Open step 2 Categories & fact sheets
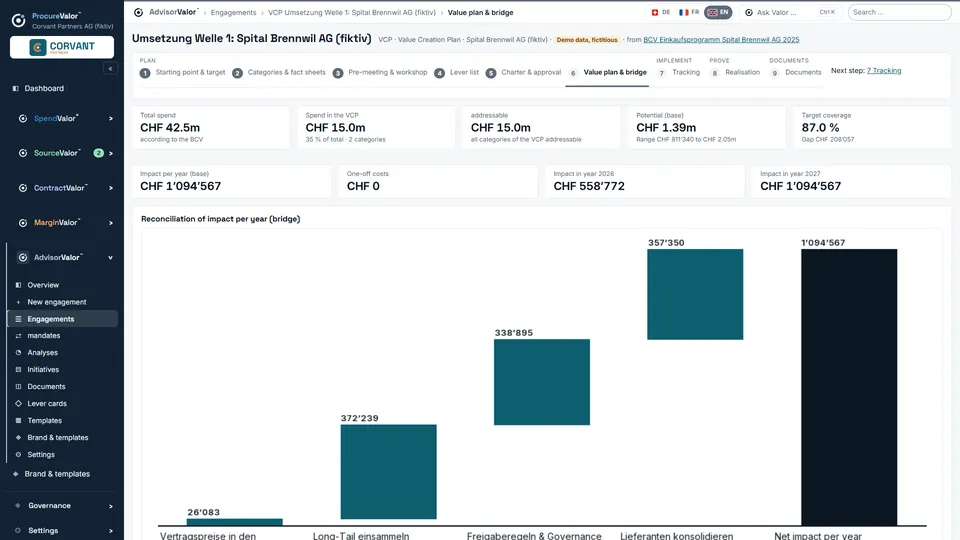The image size is (960, 540). (279, 73)
